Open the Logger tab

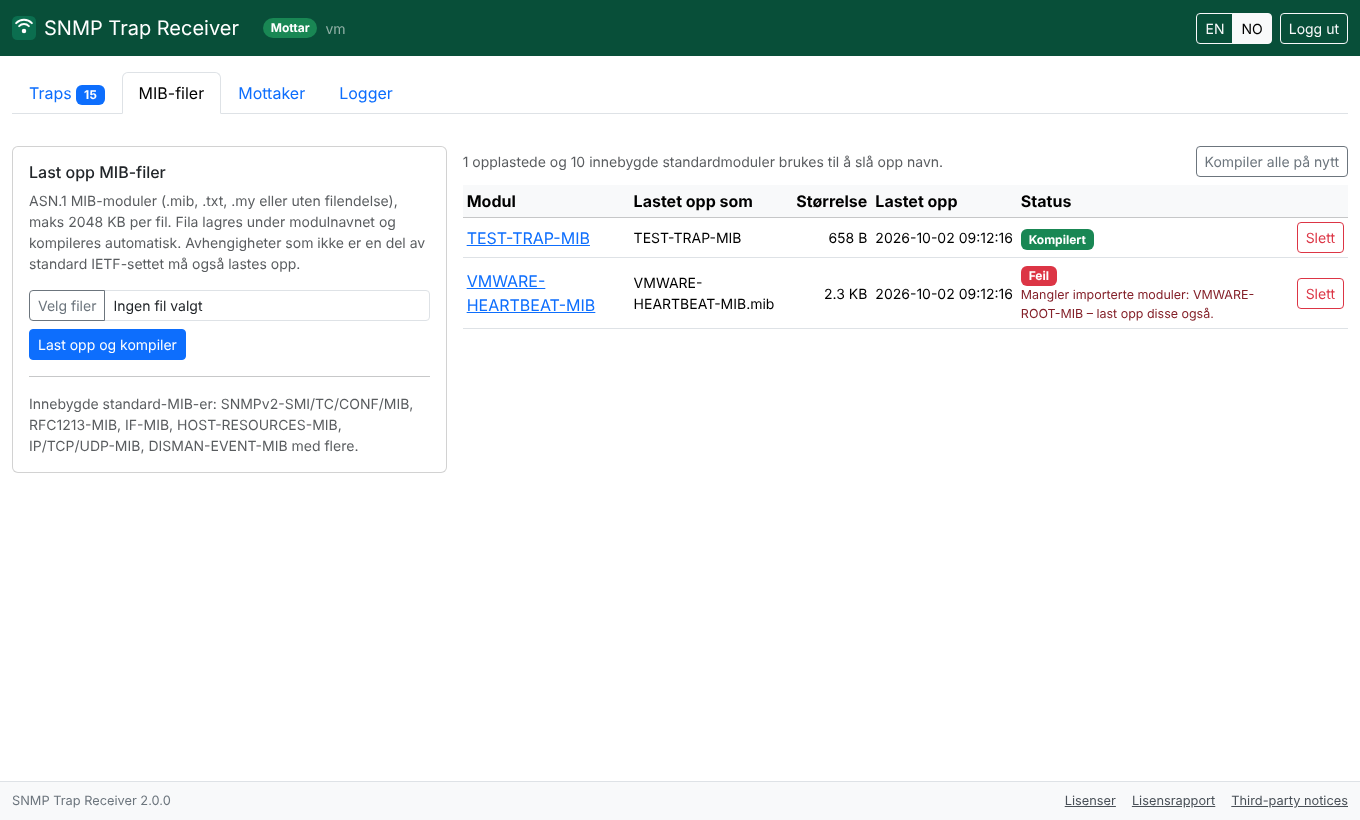pos(366,93)
